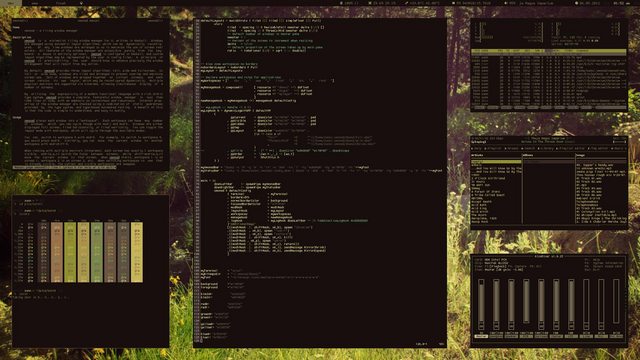The height and width of the screenshot is (360, 640).
Task: Click the highlighted column header row in htop
Action: tap(549, 51)
